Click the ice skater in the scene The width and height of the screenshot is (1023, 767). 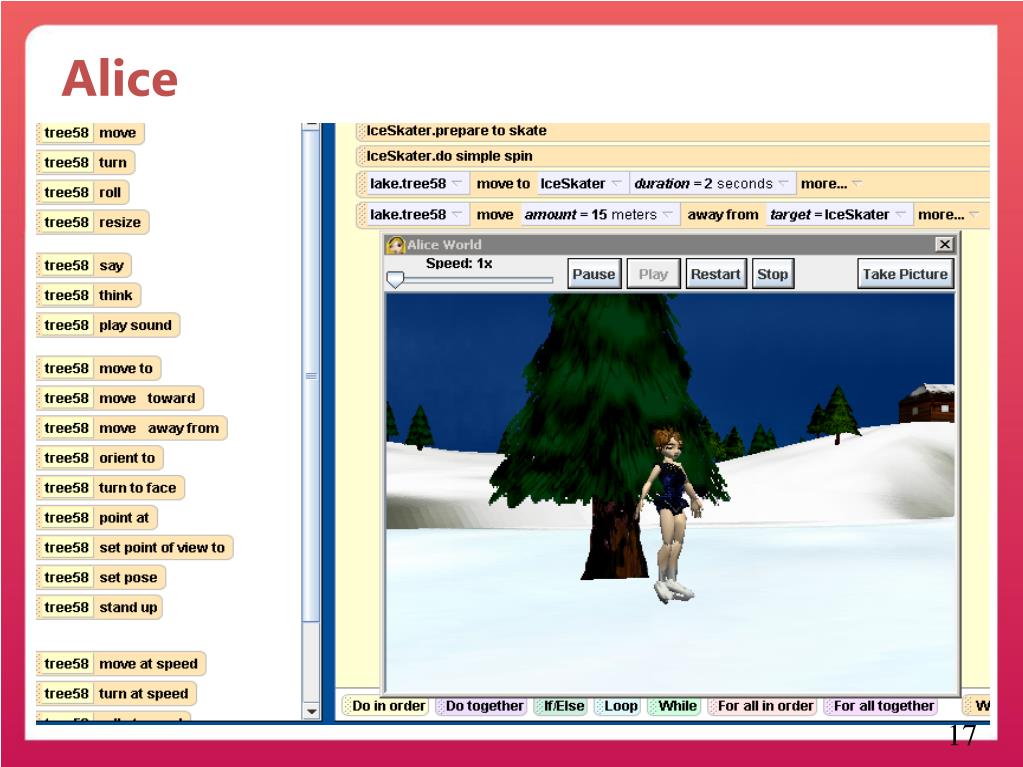click(x=671, y=515)
